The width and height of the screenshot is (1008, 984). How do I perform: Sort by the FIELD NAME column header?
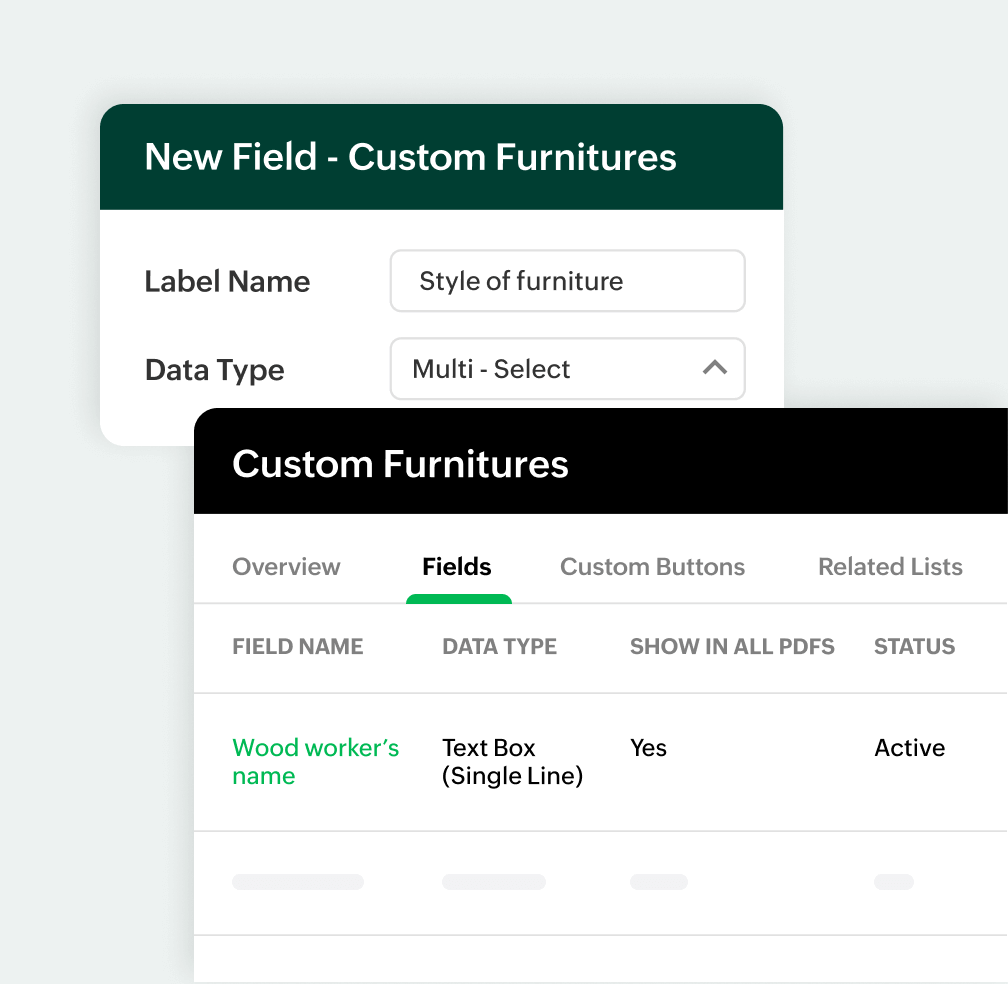[297, 646]
